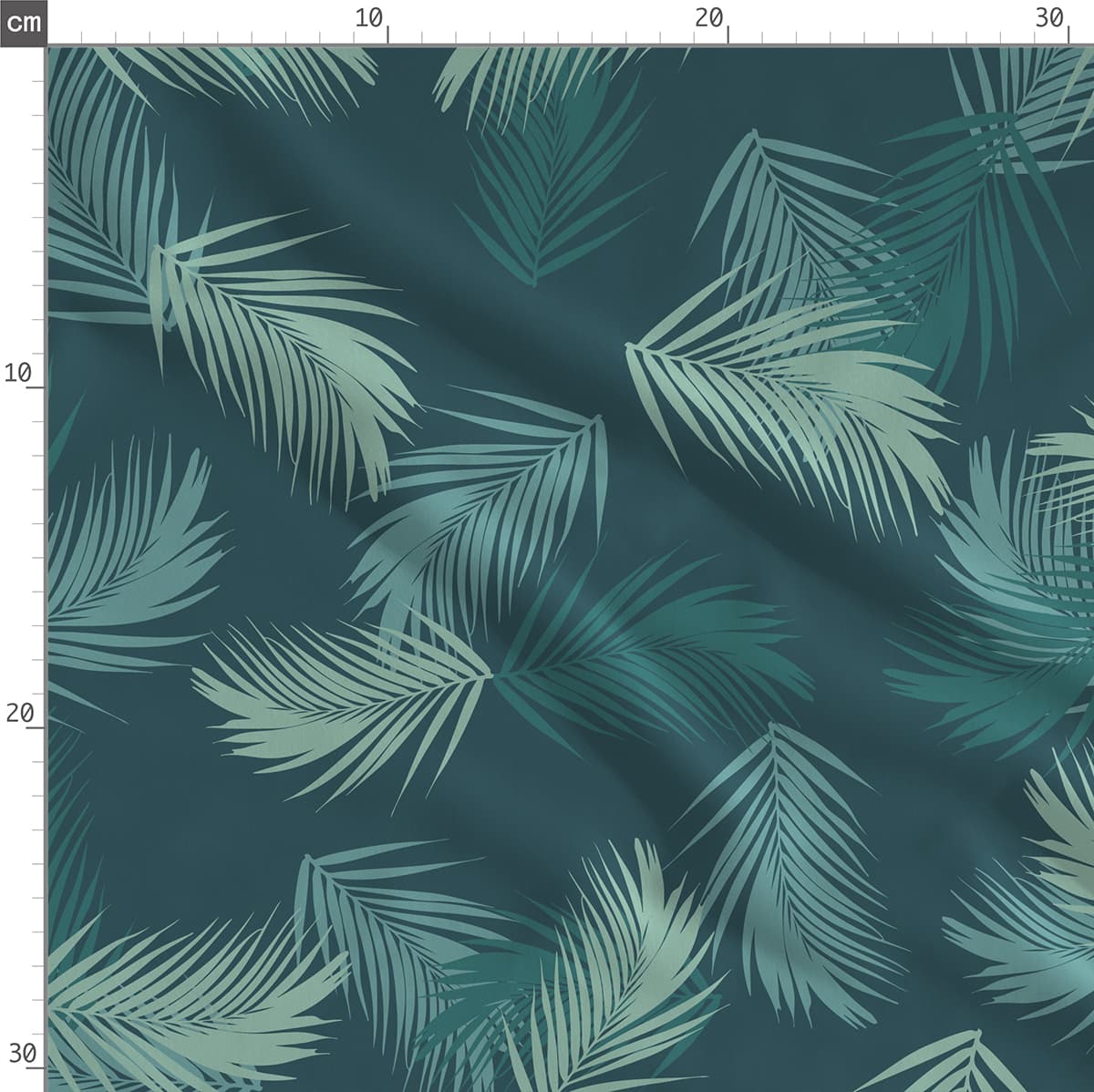Viewport: 1094px width, 1092px height.
Task: Click the cm unit label
Action: click(x=23, y=22)
